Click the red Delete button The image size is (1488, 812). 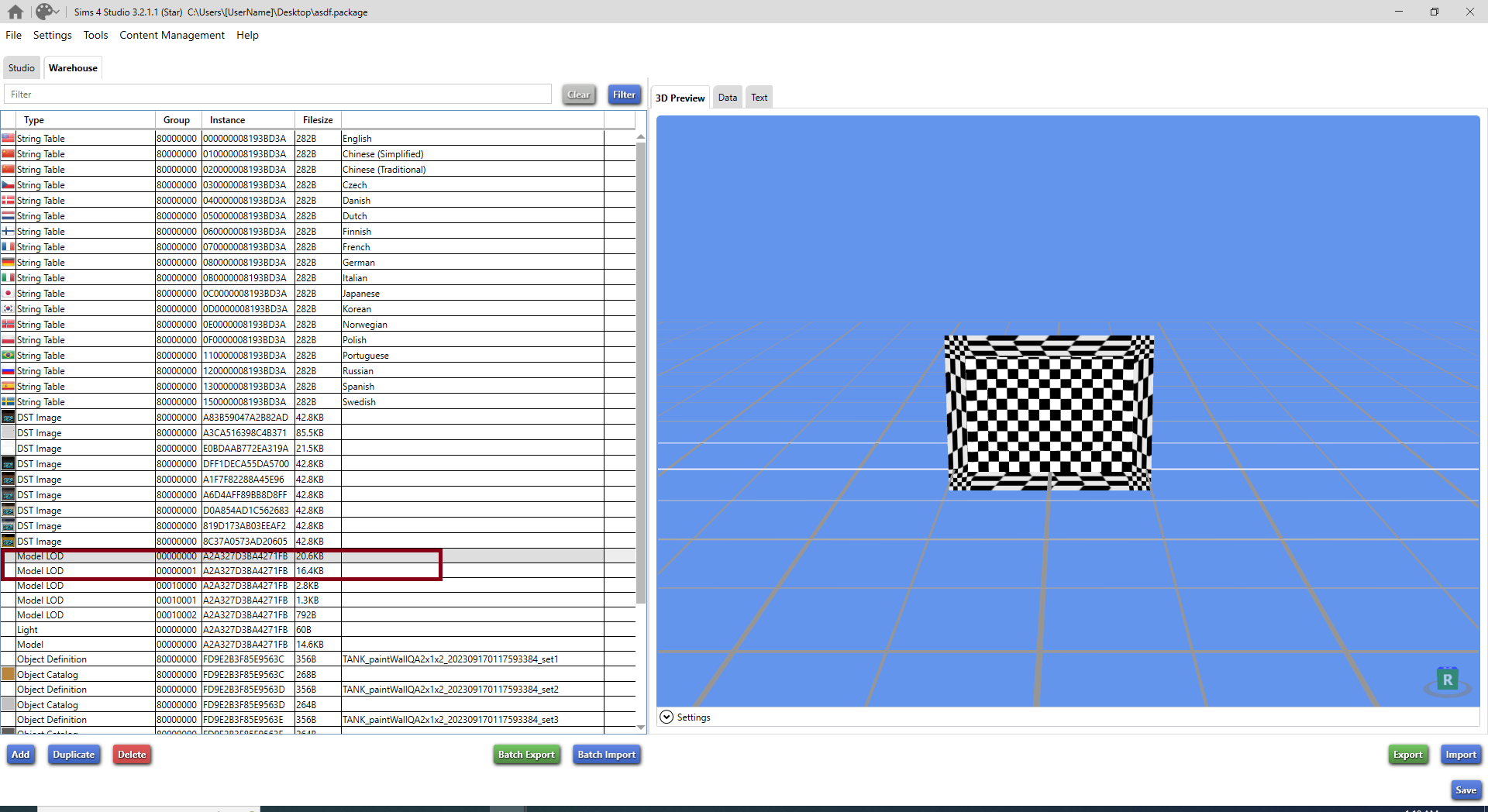coord(132,755)
